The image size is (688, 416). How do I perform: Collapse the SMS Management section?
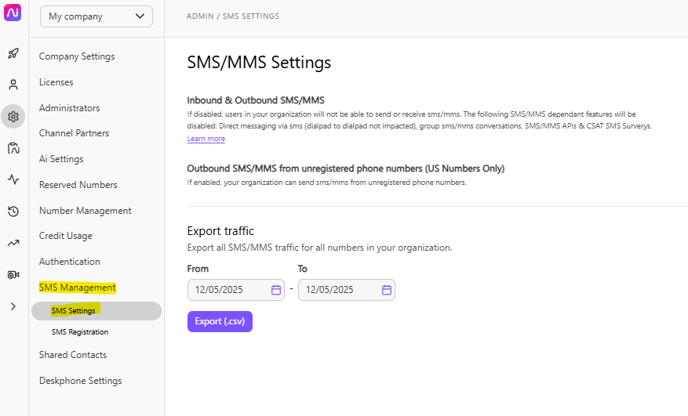point(77,287)
